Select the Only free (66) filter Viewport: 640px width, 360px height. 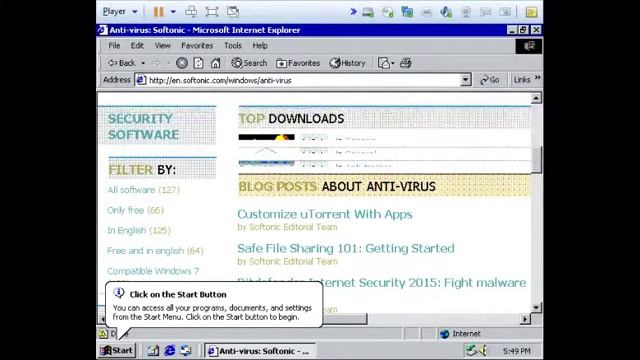135,210
